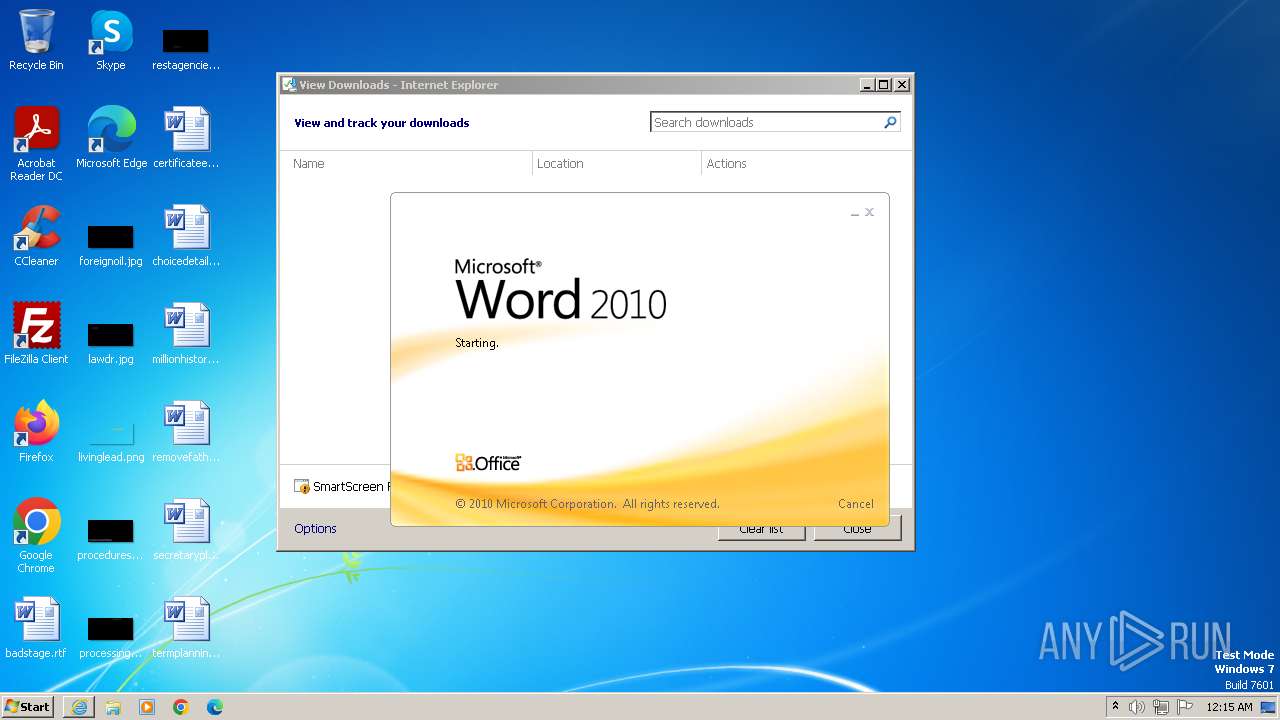The width and height of the screenshot is (1280, 720).
Task: Select the certificatee Word document
Action: pyautogui.click(x=186, y=137)
